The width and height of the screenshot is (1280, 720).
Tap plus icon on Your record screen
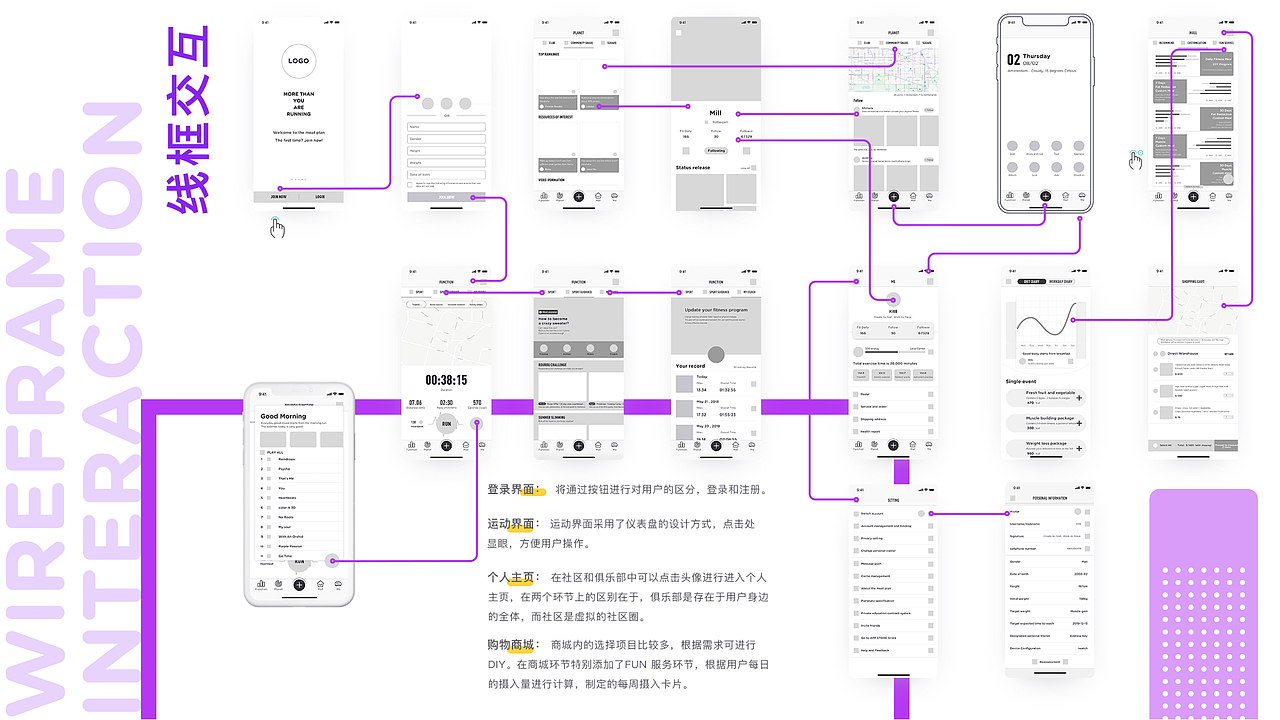pos(715,445)
